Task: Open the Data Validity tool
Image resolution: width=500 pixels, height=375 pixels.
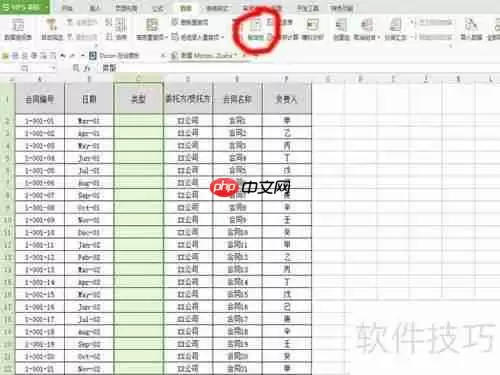Action: pyautogui.click(x=255, y=29)
